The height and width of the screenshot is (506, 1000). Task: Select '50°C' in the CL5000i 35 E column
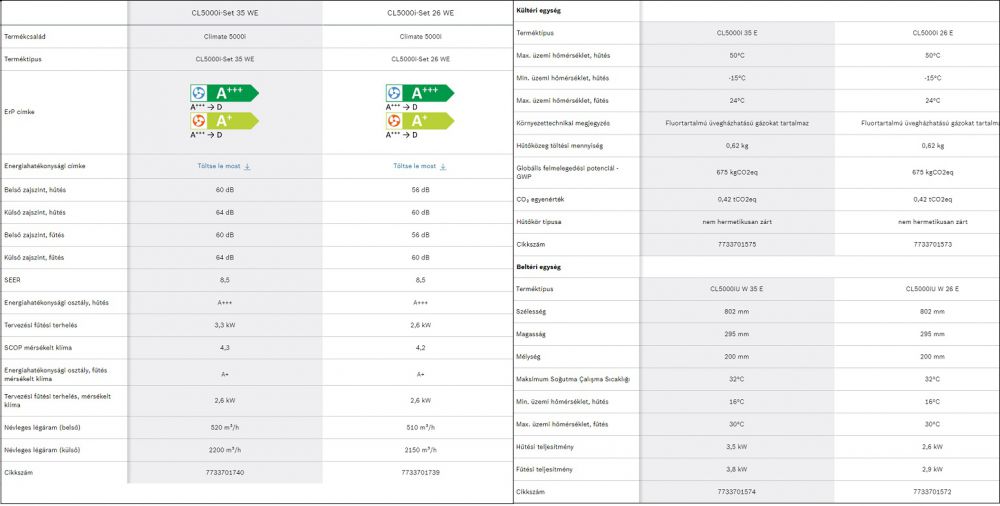pyautogui.click(x=737, y=56)
